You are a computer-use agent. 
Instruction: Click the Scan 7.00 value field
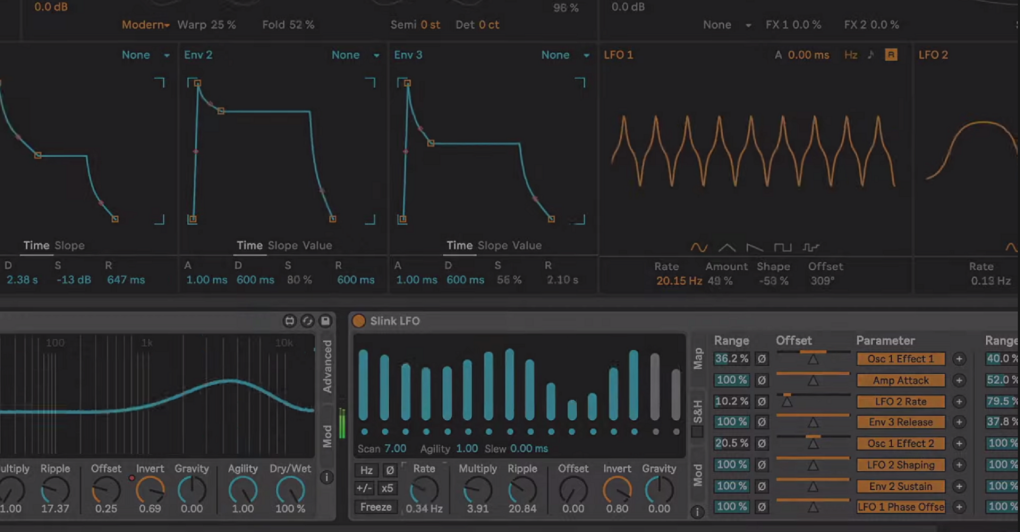tap(395, 449)
